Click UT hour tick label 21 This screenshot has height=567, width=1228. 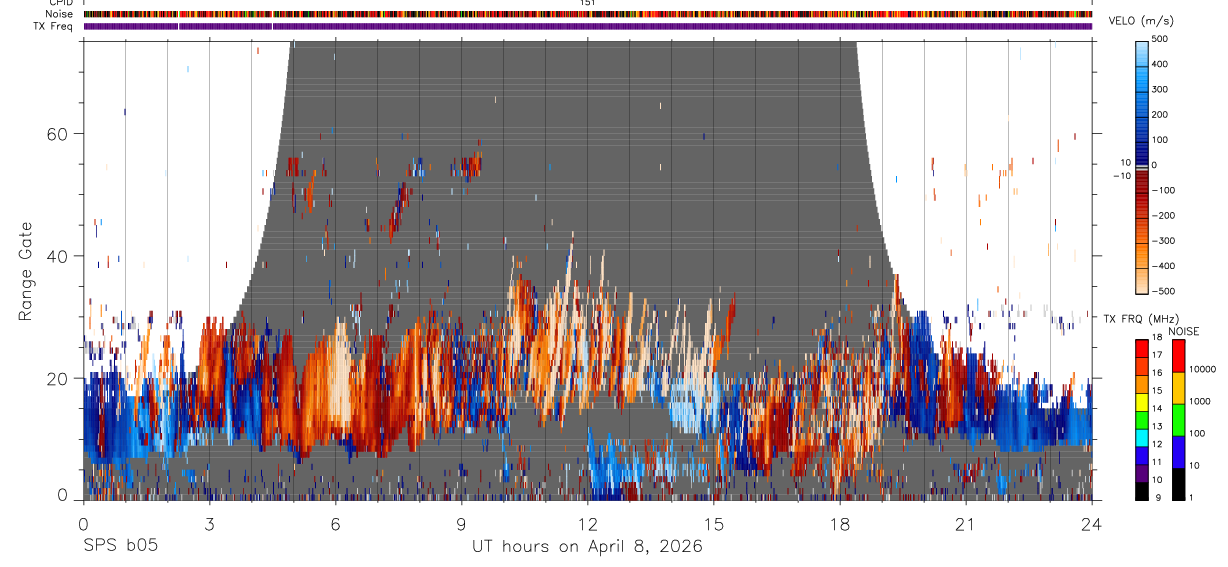click(966, 523)
